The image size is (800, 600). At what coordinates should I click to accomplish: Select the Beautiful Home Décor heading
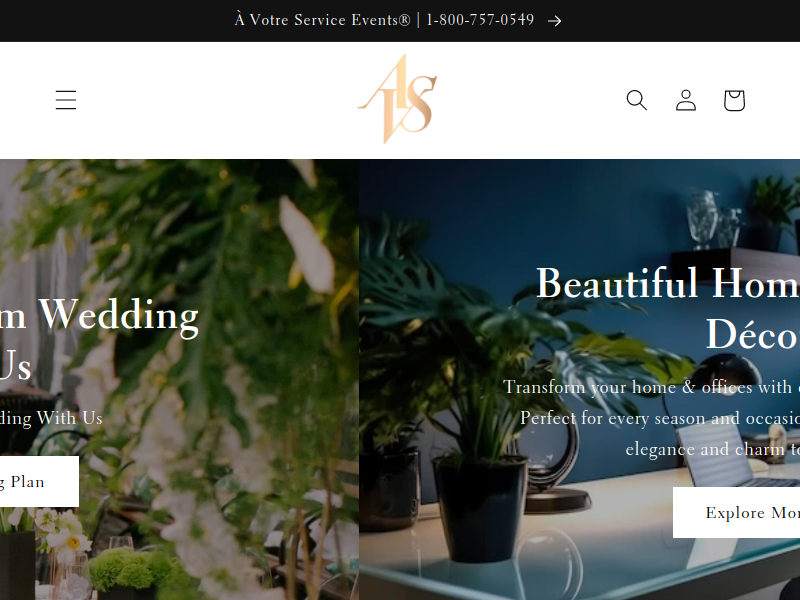click(668, 308)
